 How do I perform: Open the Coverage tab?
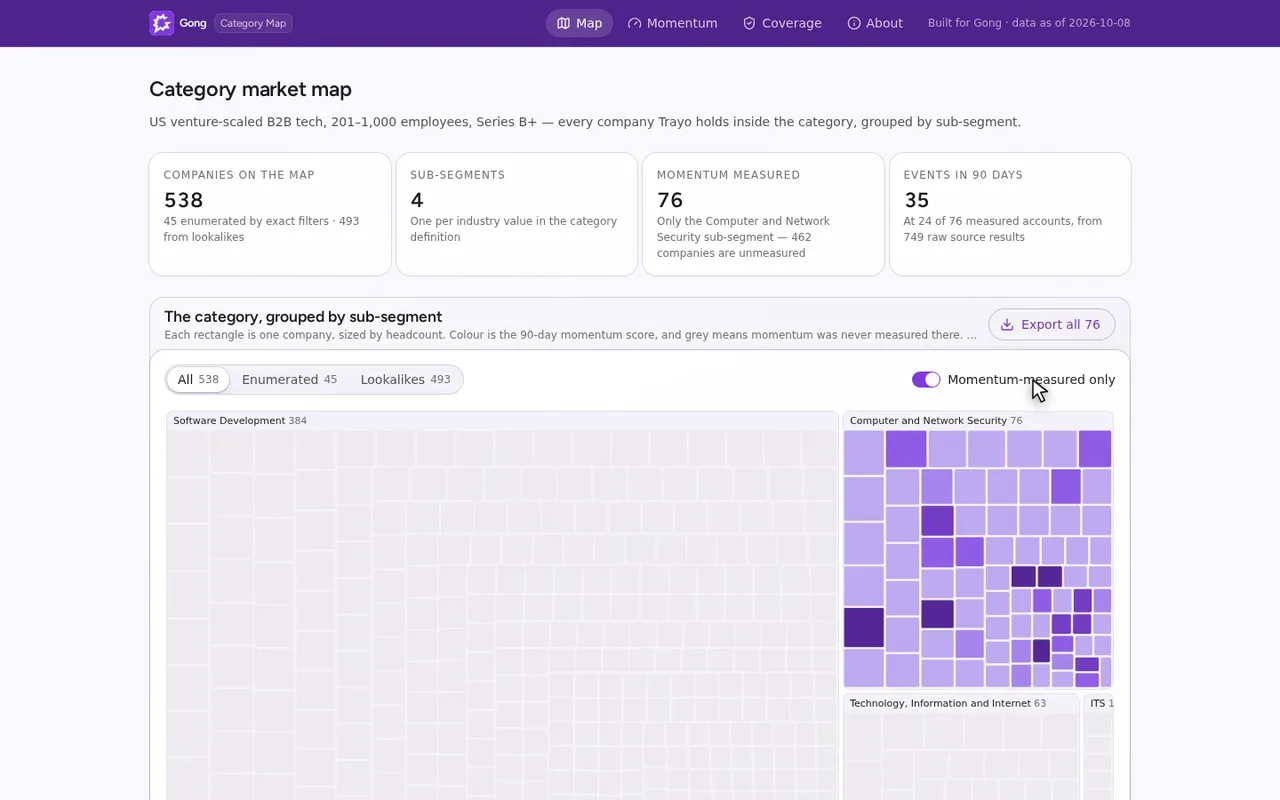pyautogui.click(x=782, y=23)
